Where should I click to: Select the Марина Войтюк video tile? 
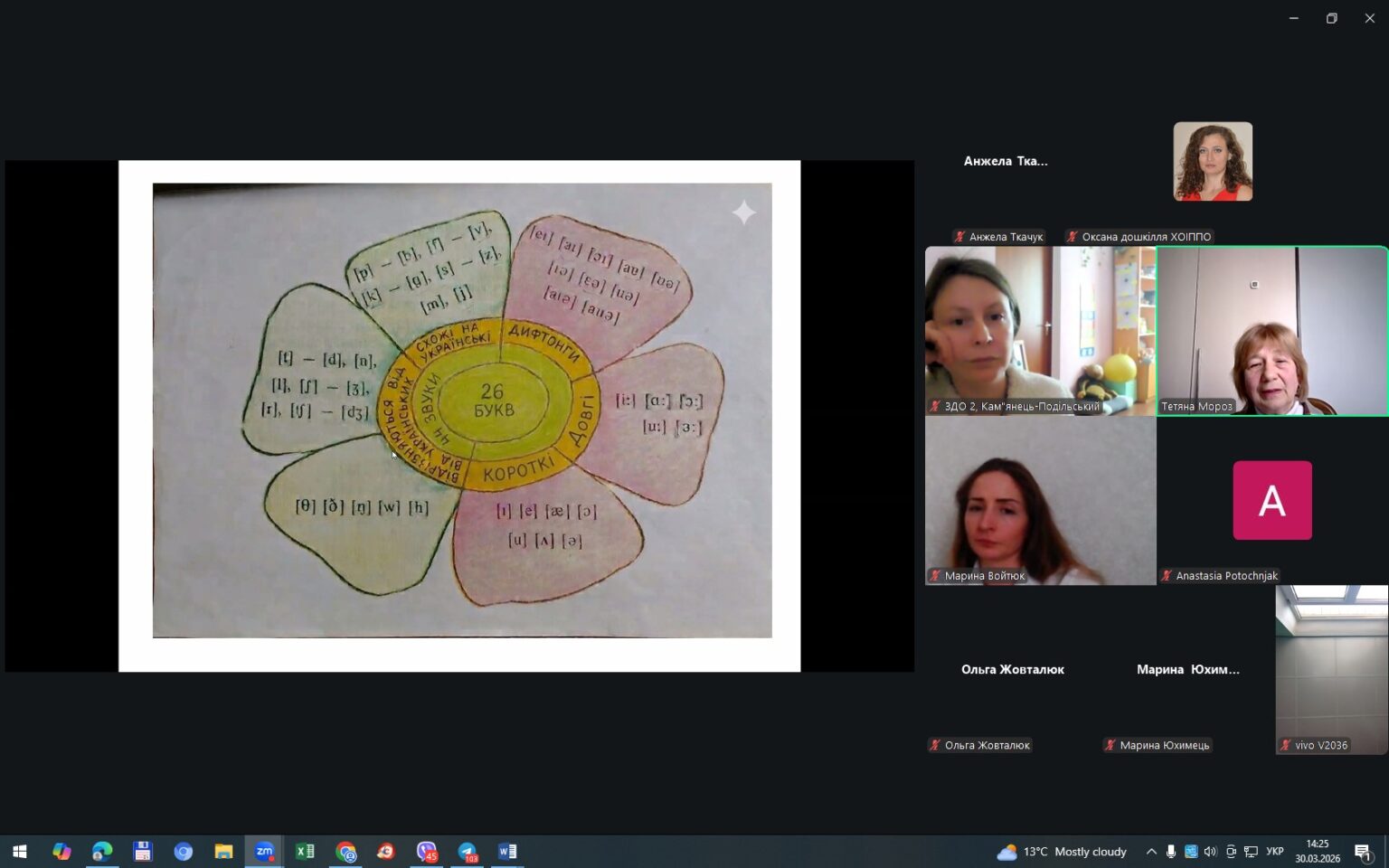1040,500
